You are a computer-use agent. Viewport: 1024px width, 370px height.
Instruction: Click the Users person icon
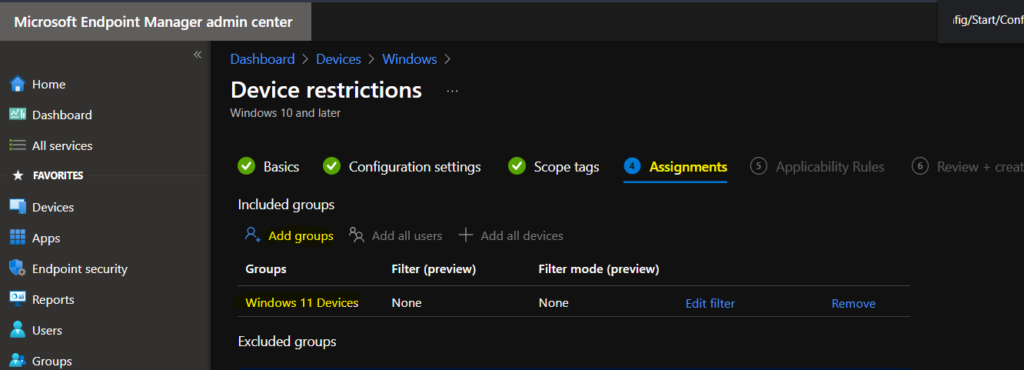pyautogui.click(x=18, y=330)
